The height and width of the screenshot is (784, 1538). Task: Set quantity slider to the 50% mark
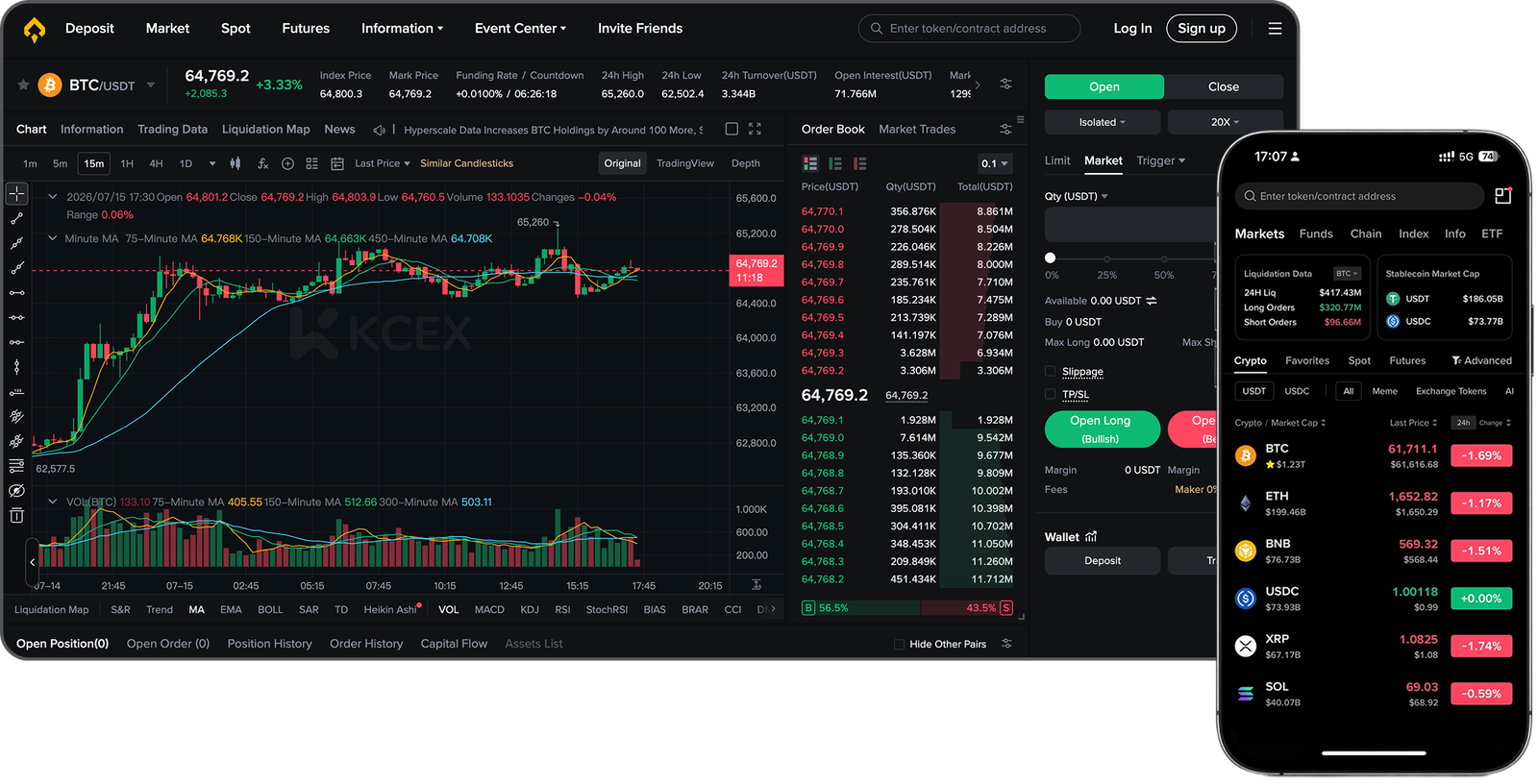1164,258
